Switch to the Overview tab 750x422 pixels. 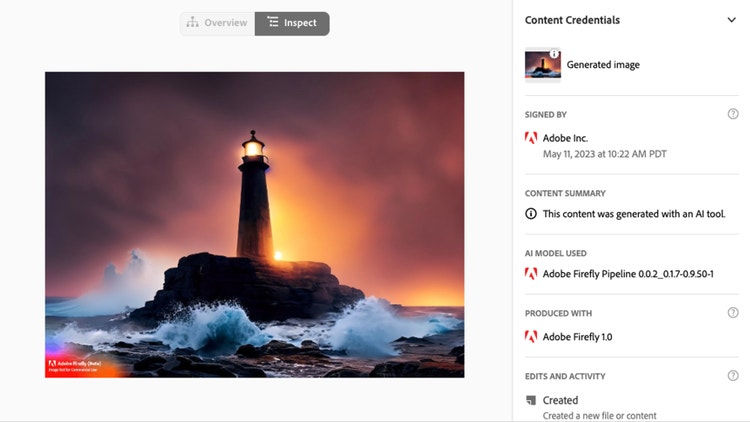coord(217,23)
